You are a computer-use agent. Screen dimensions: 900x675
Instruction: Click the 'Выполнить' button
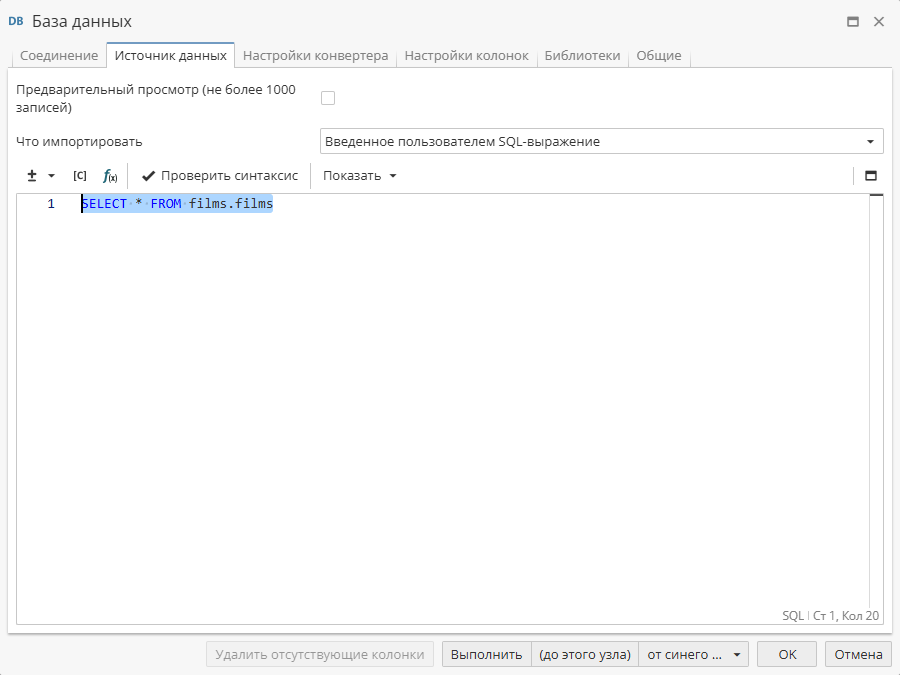(x=486, y=654)
